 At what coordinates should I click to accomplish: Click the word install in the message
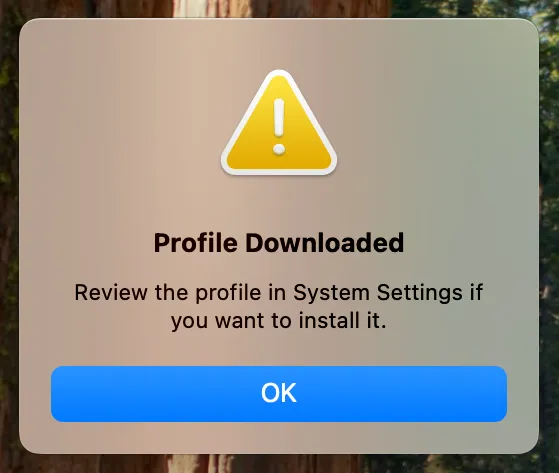329,320
